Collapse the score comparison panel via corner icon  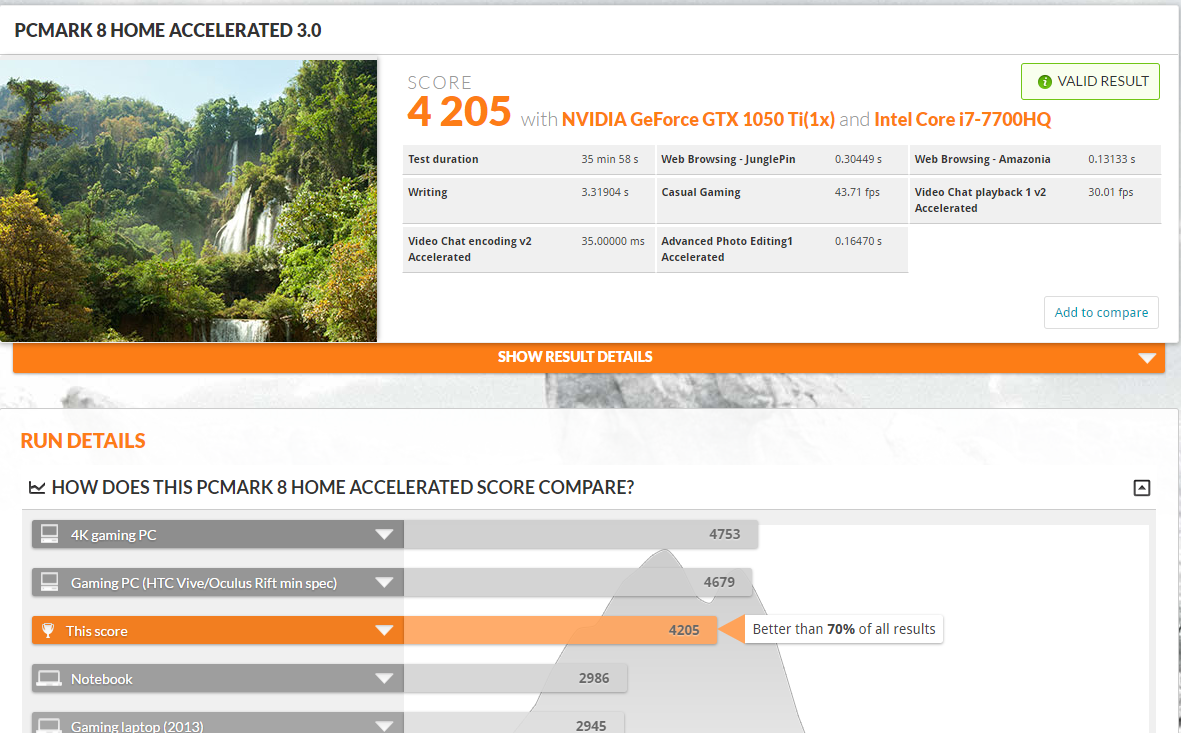[x=1142, y=487]
